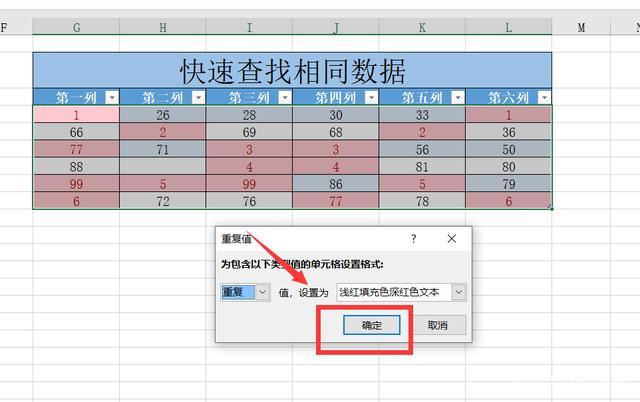This screenshot has width=640, height=402.
Task: Select column I header
Action: [x=249, y=27]
